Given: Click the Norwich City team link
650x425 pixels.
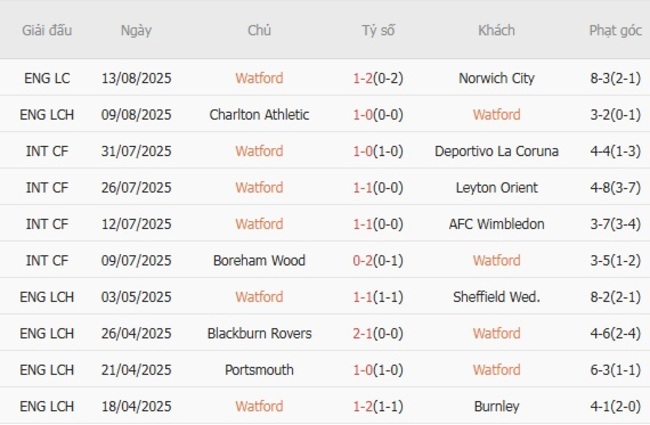Looking at the screenshot, I should click(x=496, y=78).
